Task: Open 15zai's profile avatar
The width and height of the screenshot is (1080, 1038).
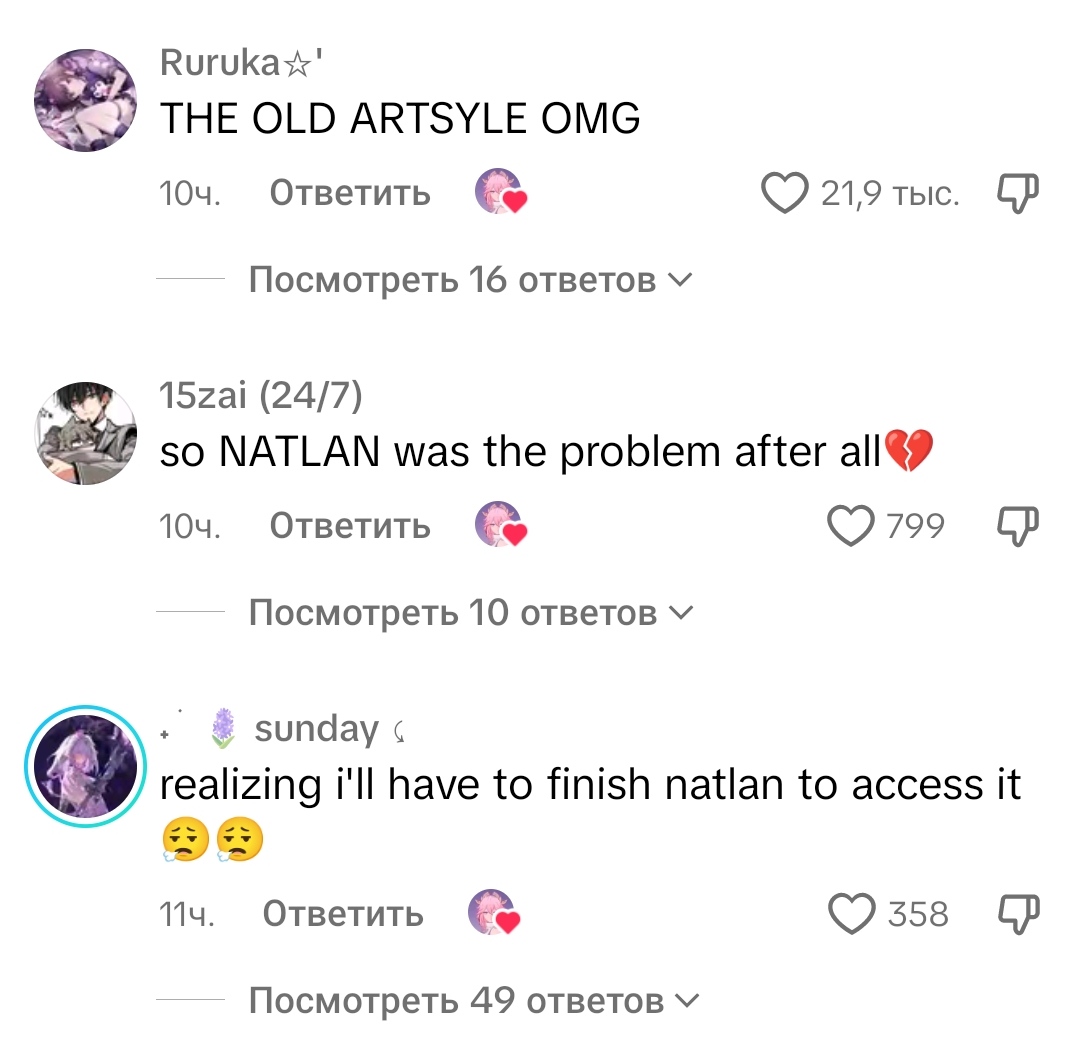Action: click(85, 433)
